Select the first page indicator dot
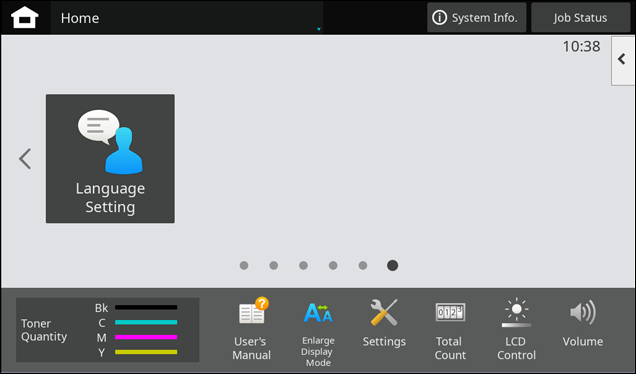Screen dimensions: 636x374 coord(244,265)
